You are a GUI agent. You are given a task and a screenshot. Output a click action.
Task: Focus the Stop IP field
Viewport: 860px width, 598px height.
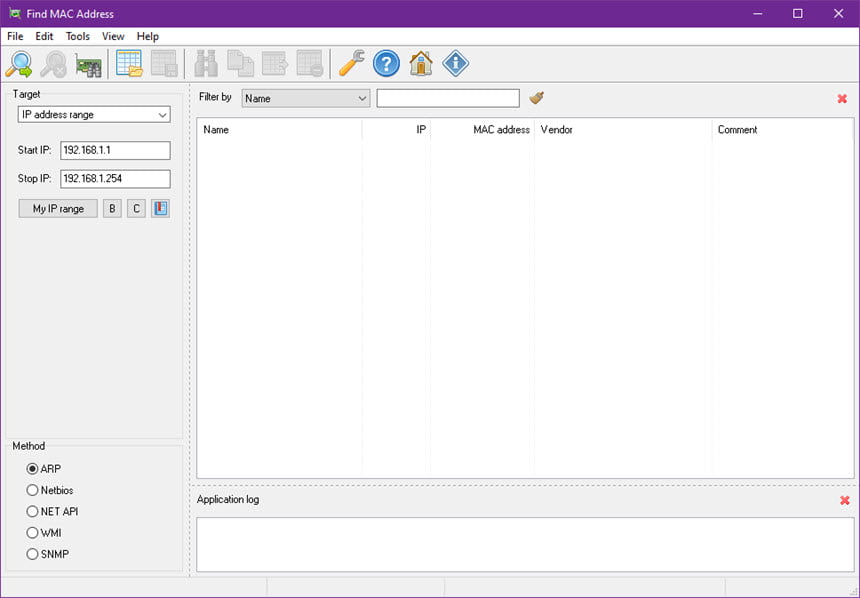pos(115,179)
